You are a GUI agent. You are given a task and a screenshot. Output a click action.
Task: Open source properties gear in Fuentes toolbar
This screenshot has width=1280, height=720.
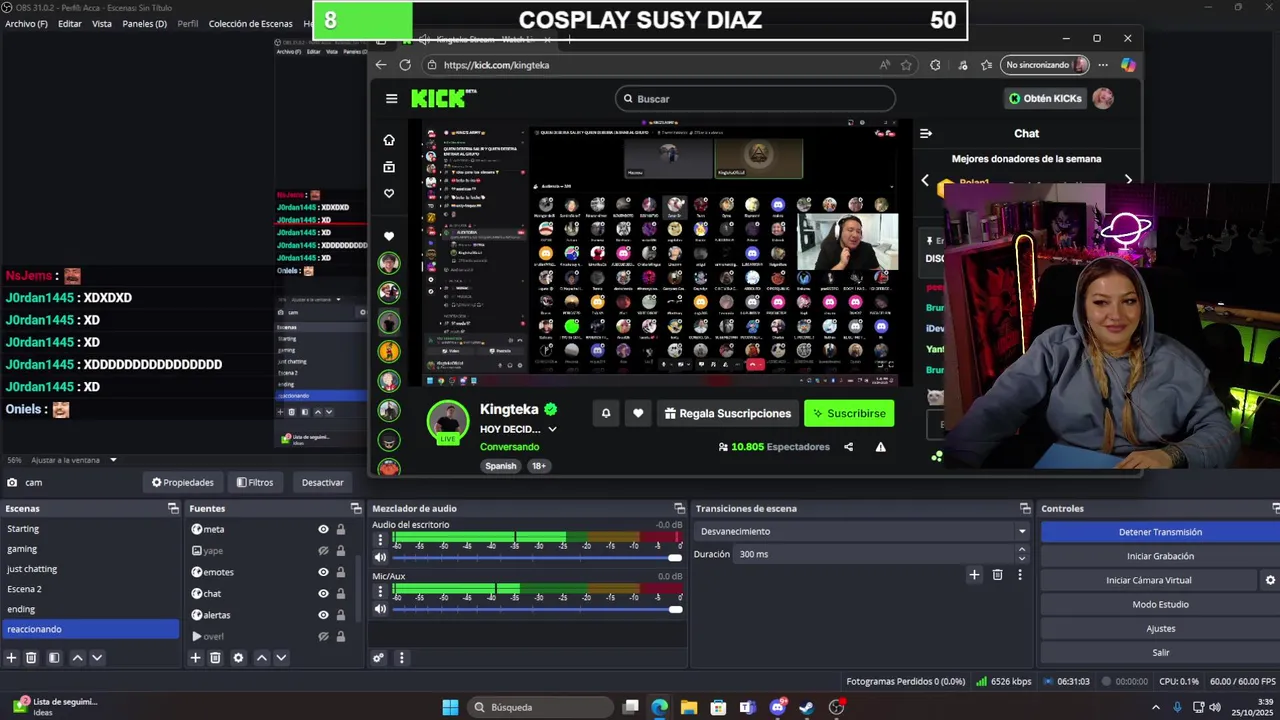(238, 658)
